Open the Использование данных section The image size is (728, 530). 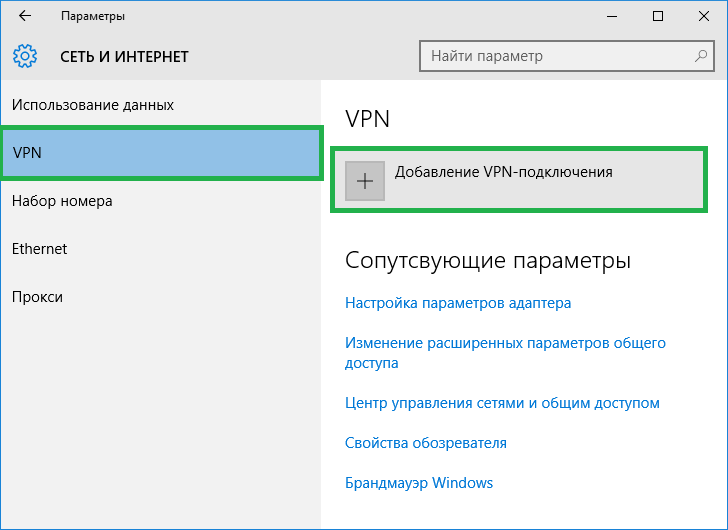[x=93, y=105]
